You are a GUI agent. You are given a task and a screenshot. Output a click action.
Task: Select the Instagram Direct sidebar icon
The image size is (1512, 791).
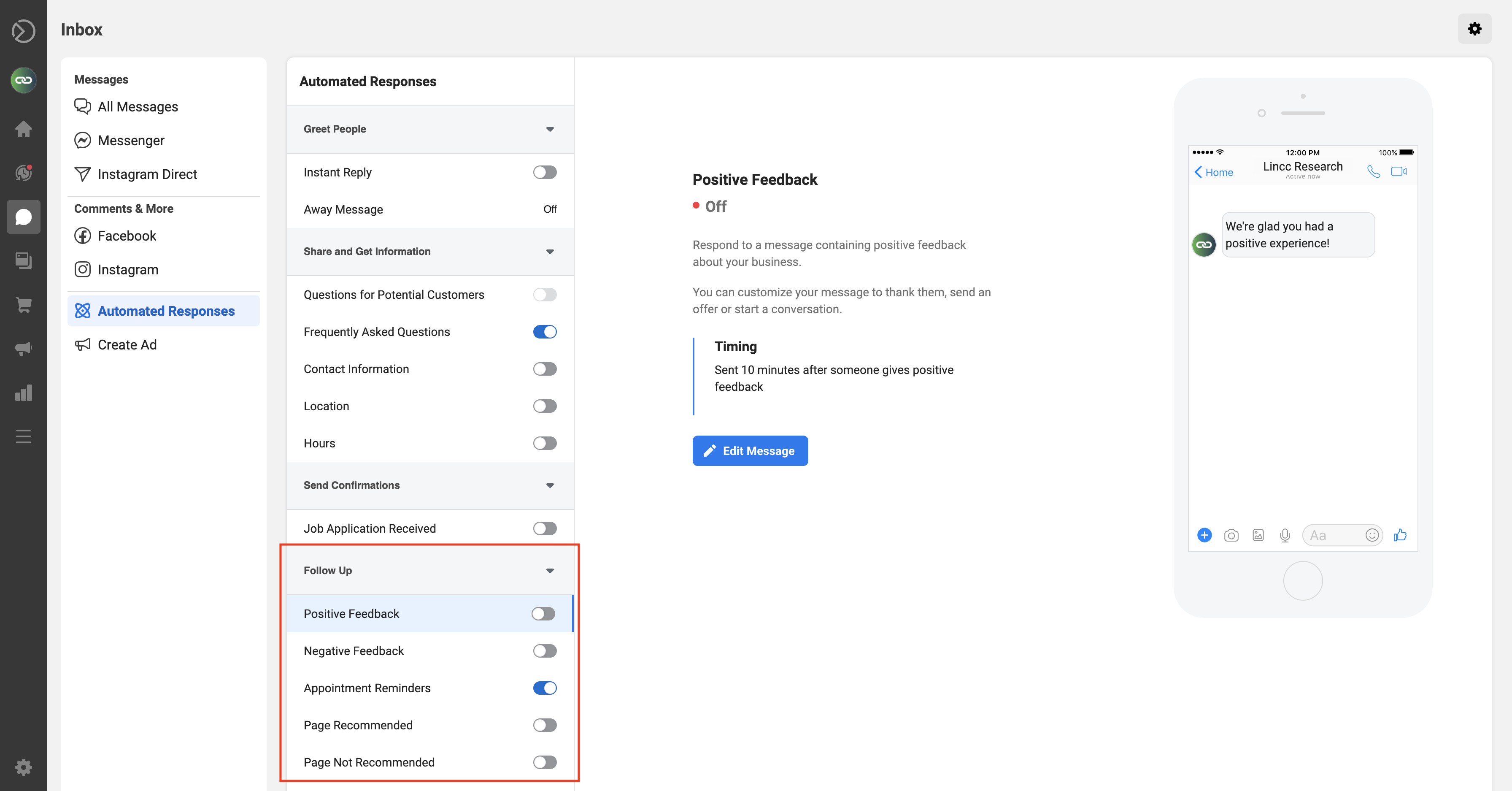[x=83, y=174]
